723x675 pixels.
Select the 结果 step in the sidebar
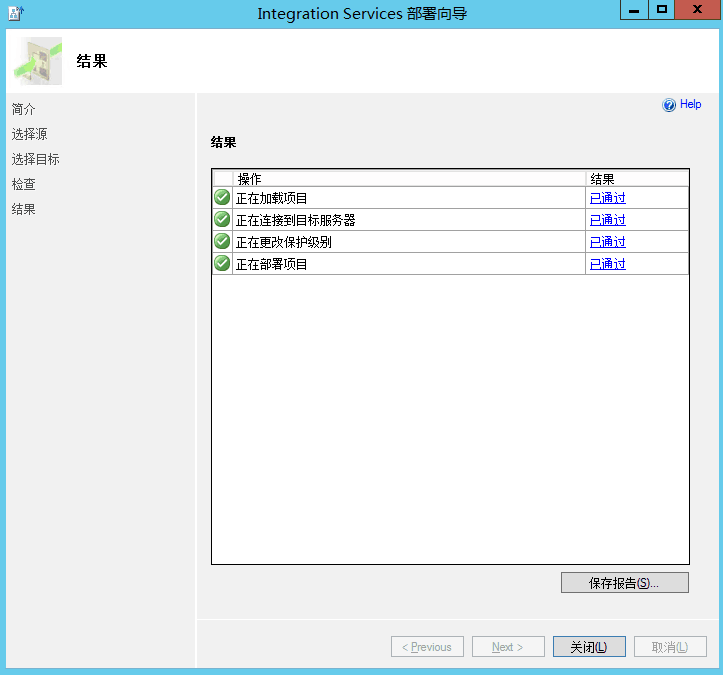[24, 209]
